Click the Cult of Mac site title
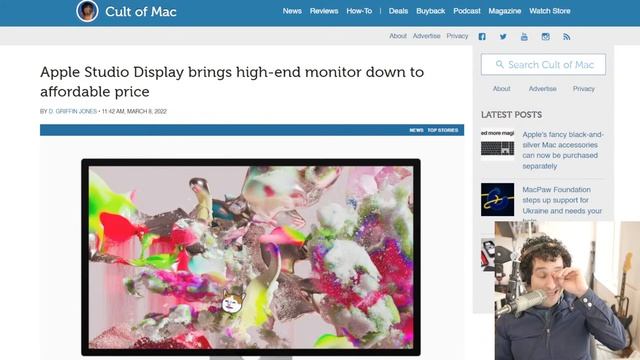 pos(141,11)
